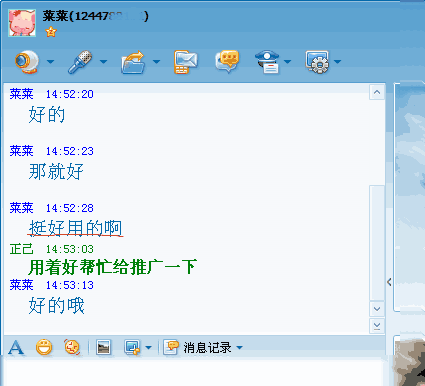
Task: Select the magic emoticon icon
Action: click(x=72, y=347)
